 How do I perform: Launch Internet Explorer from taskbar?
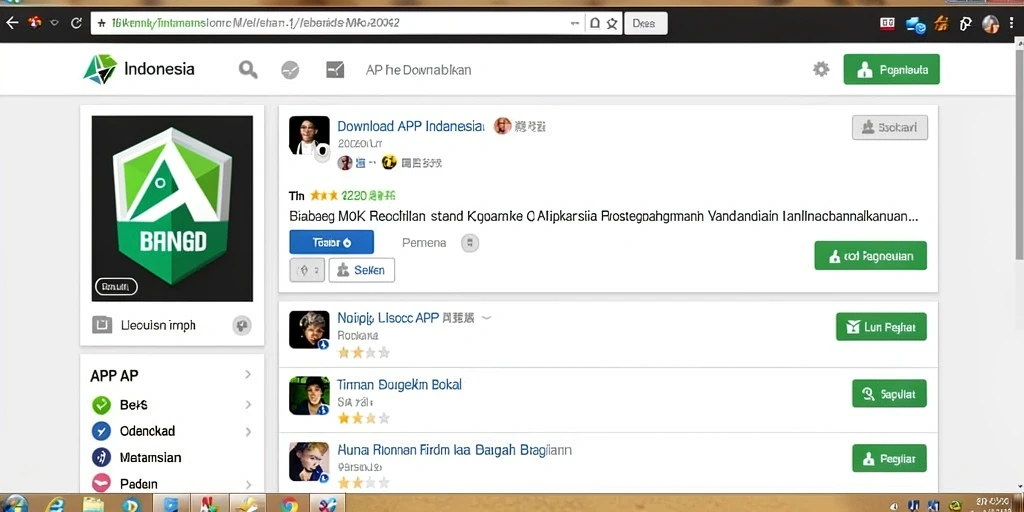pos(55,504)
